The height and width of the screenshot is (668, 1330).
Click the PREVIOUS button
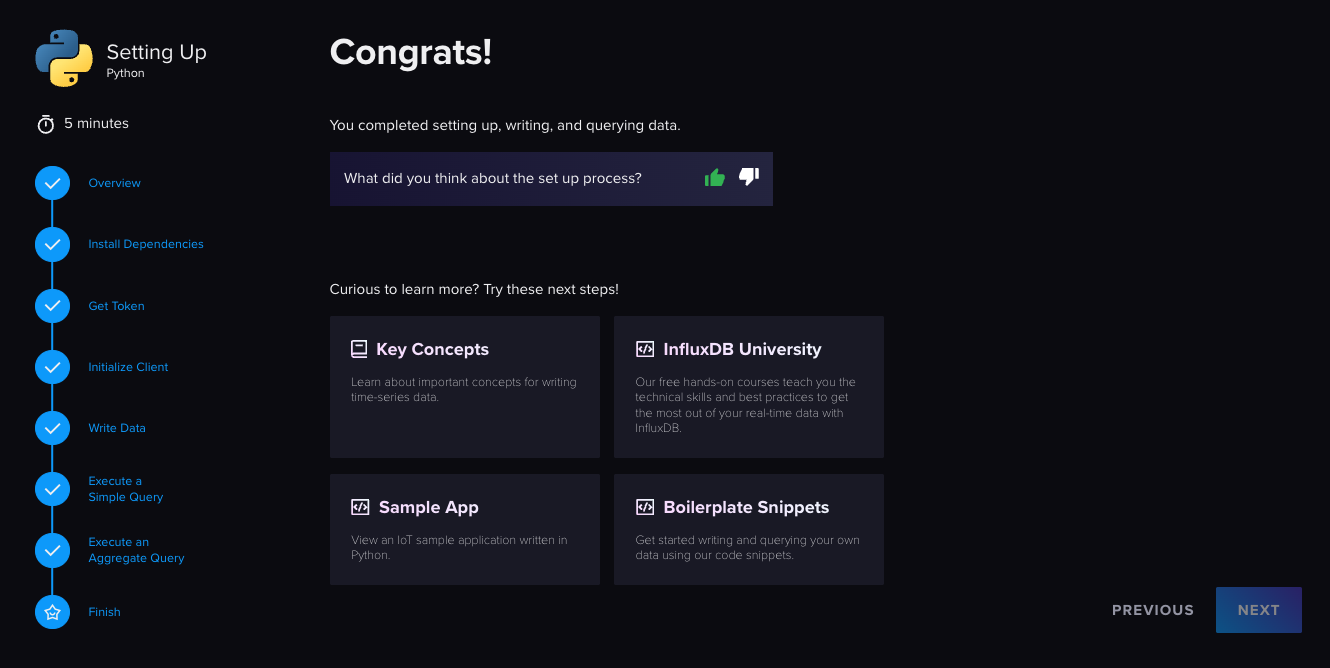pyautogui.click(x=1152, y=610)
